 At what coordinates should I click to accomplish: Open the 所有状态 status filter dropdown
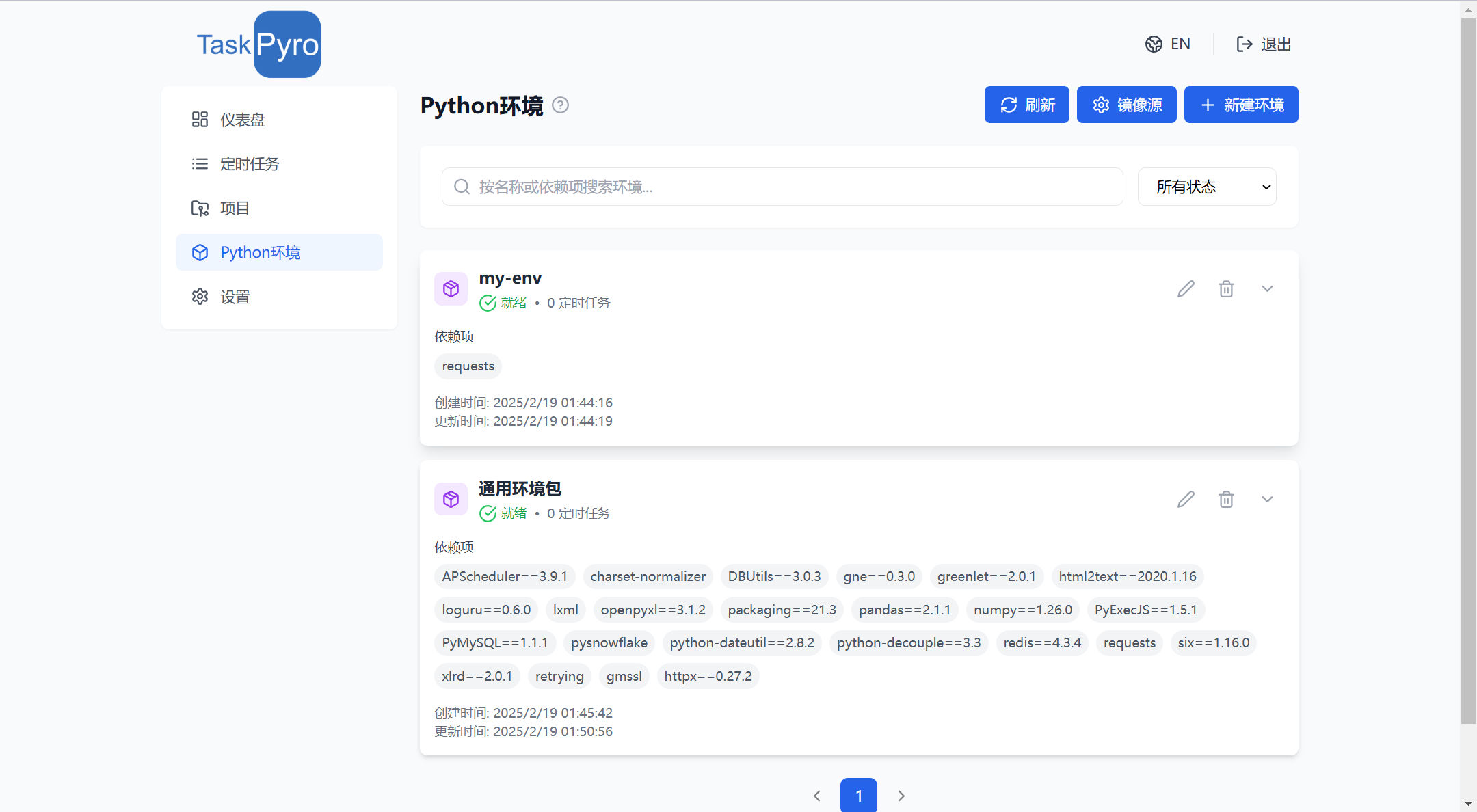coord(1207,186)
